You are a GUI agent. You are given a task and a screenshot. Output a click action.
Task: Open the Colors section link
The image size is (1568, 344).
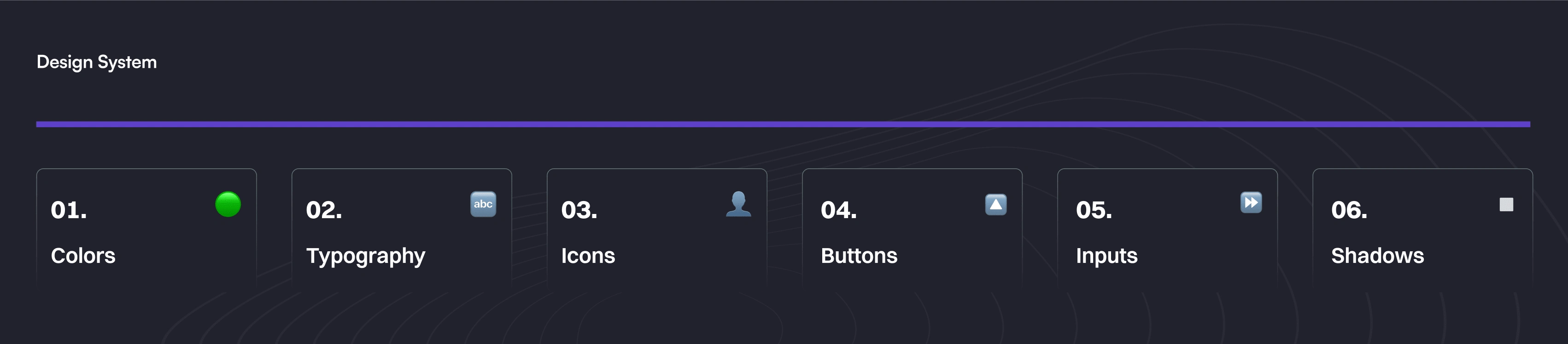click(x=83, y=256)
